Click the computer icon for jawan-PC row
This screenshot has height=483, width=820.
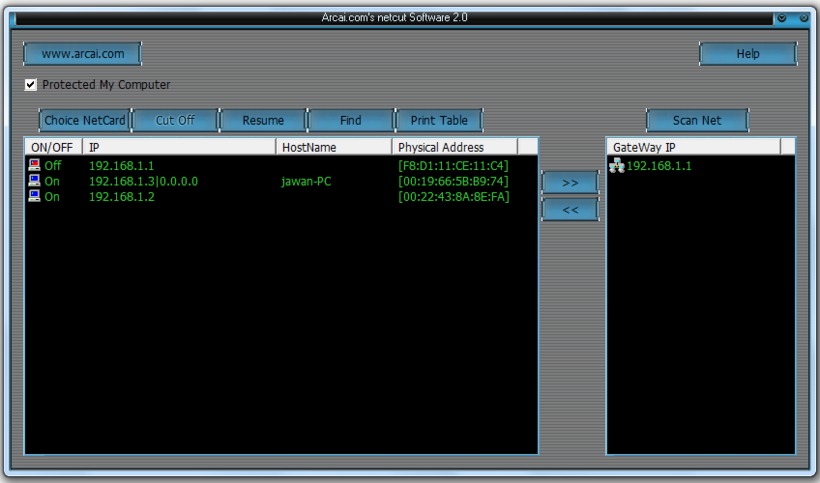tap(34, 181)
